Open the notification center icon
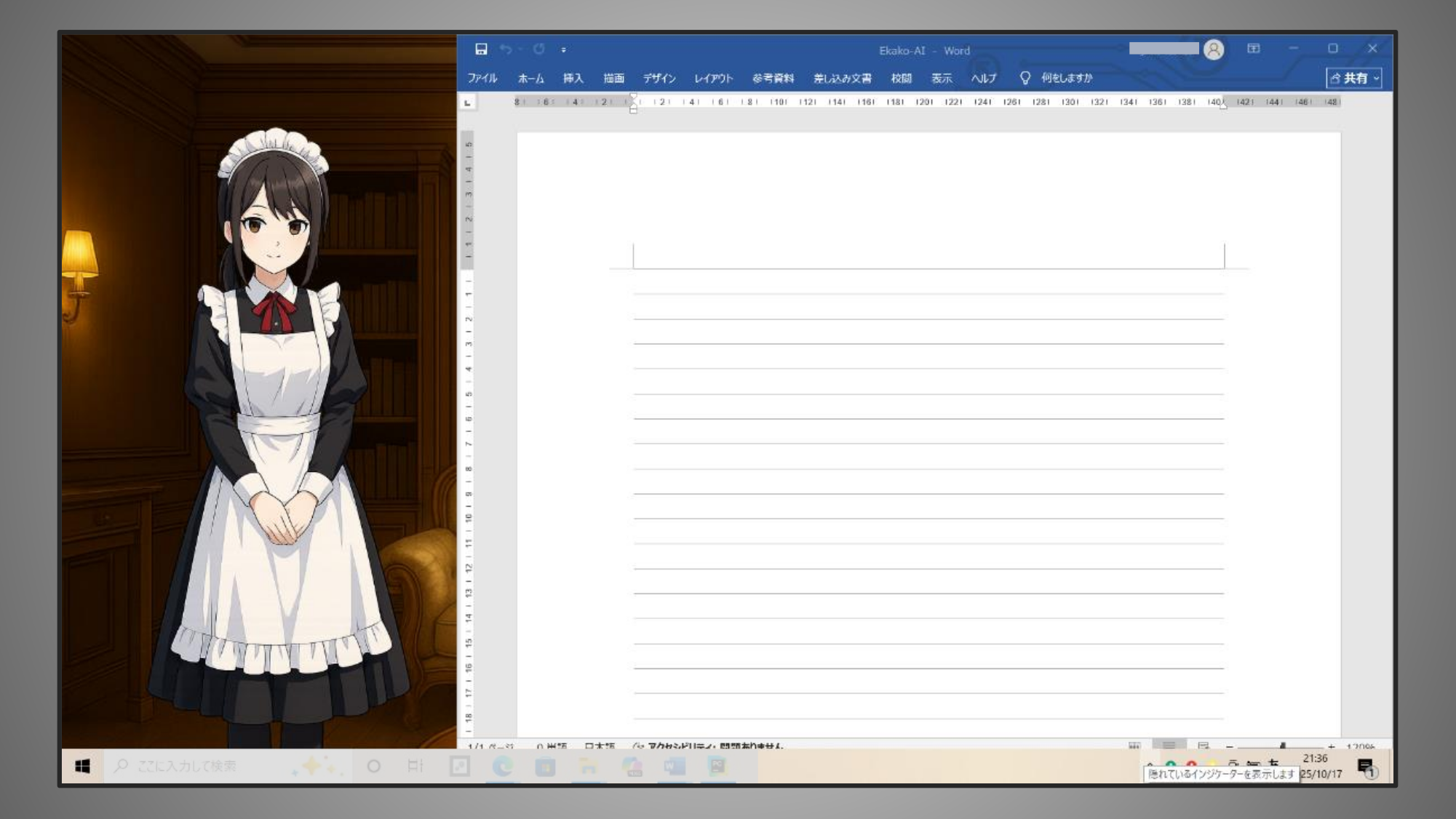1456x819 pixels. (x=1365, y=766)
